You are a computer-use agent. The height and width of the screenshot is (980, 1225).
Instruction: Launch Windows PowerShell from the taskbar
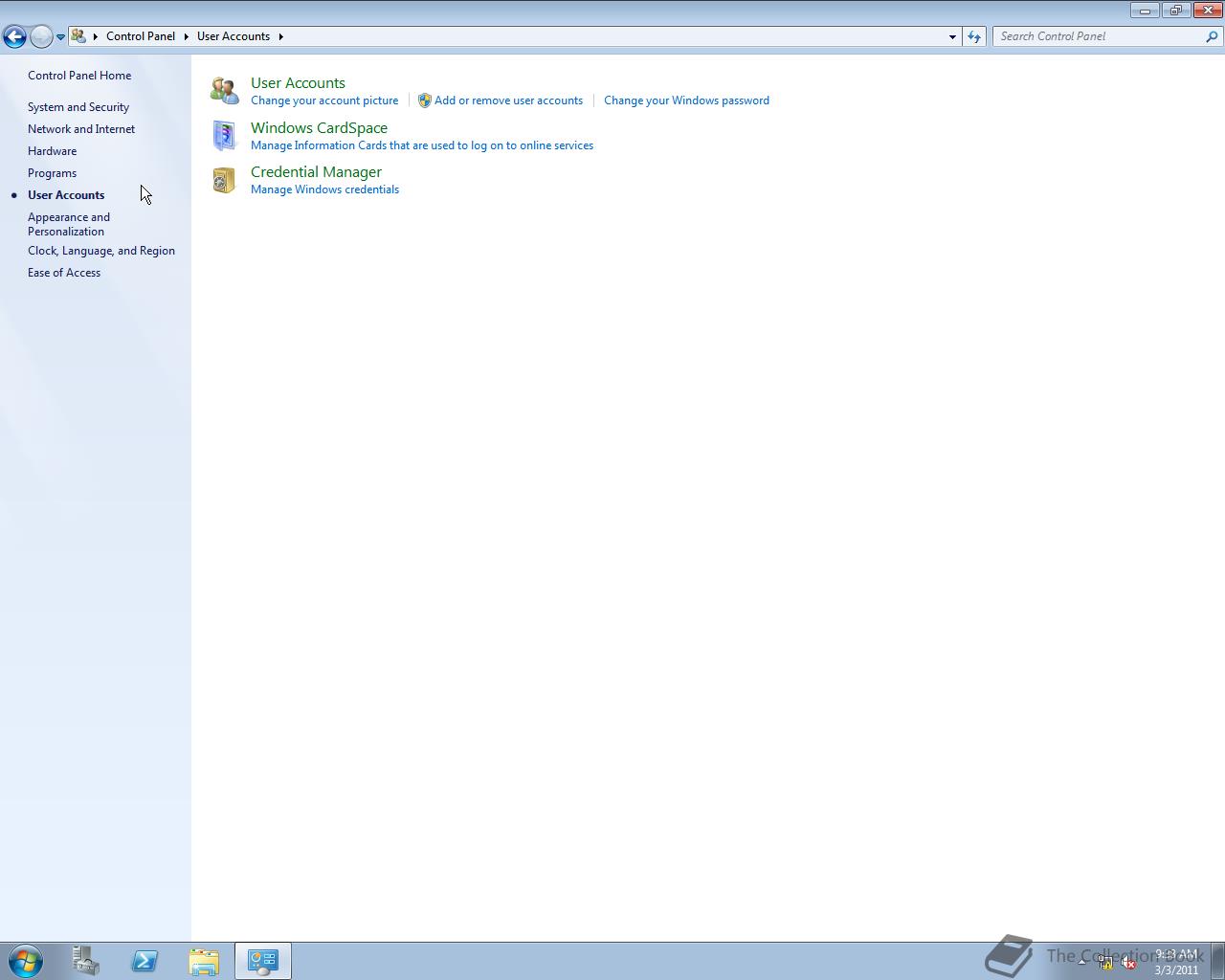click(x=145, y=961)
